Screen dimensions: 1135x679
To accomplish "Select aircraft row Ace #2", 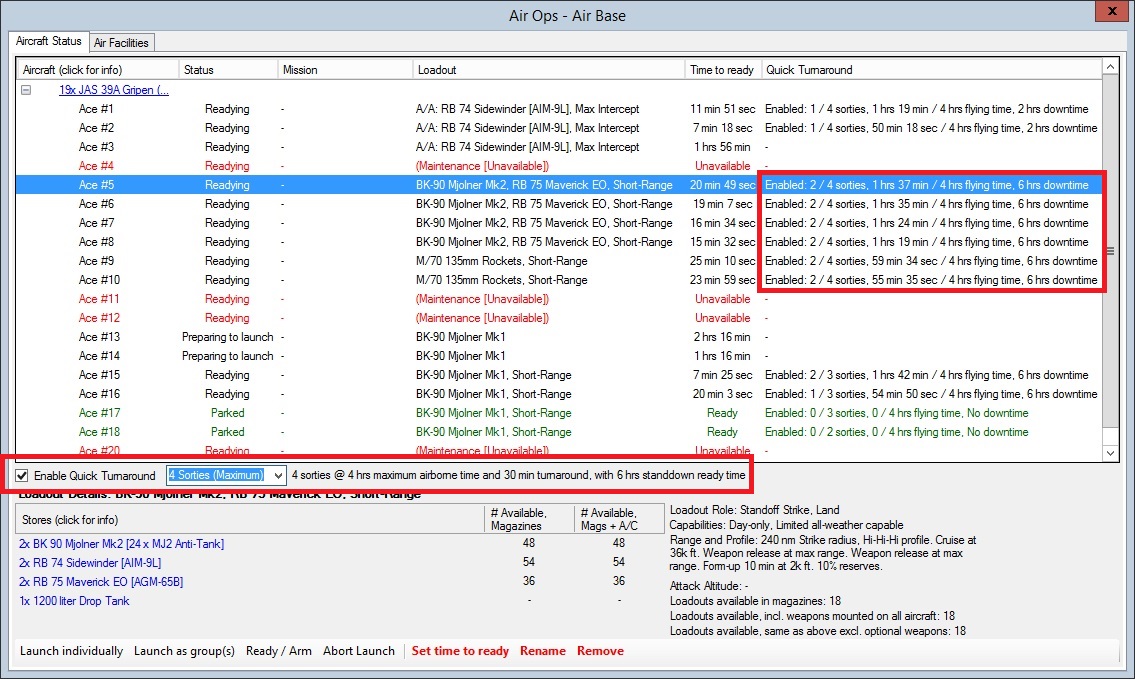I will tap(559, 128).
